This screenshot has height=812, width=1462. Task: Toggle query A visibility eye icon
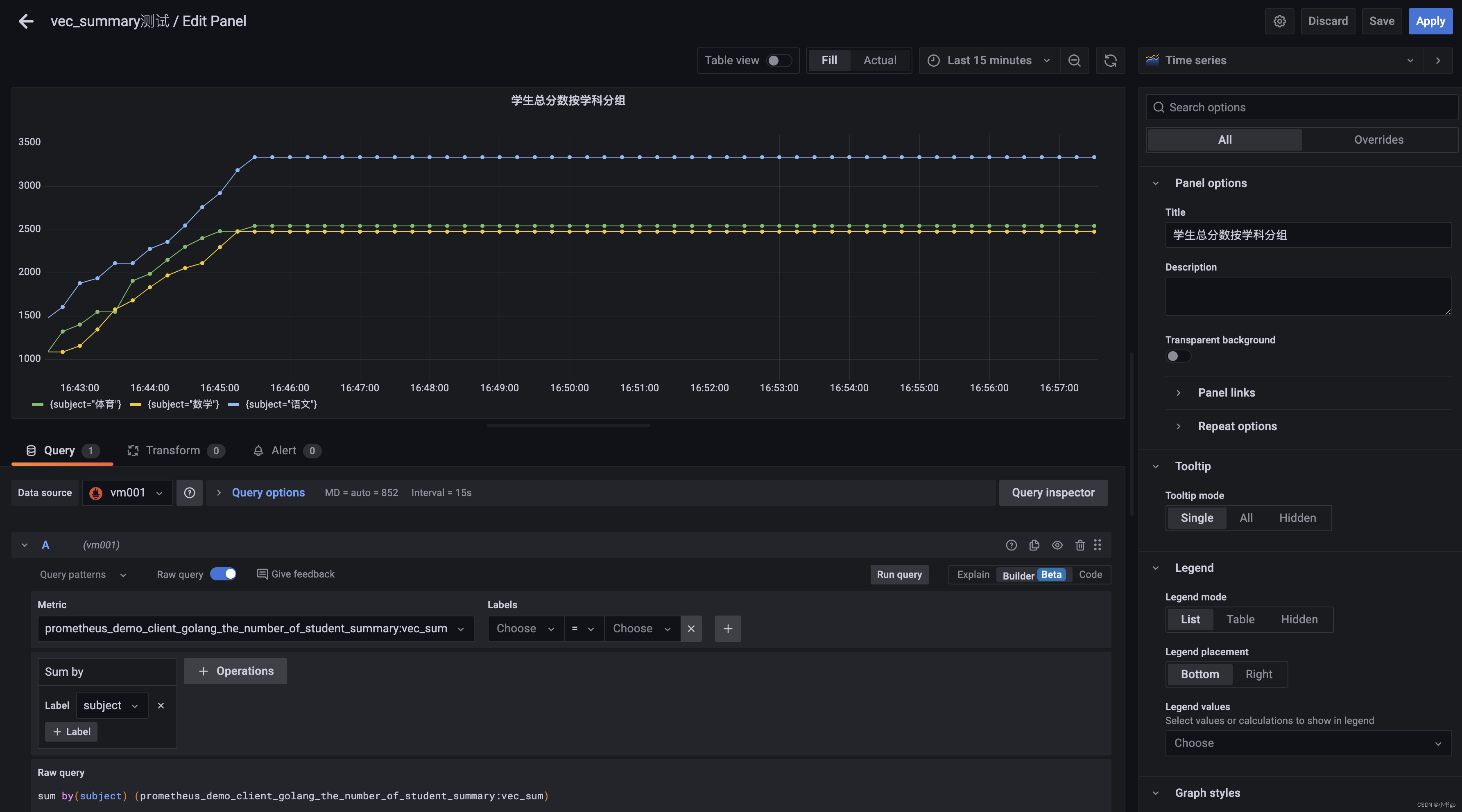tap(1057, 545)
